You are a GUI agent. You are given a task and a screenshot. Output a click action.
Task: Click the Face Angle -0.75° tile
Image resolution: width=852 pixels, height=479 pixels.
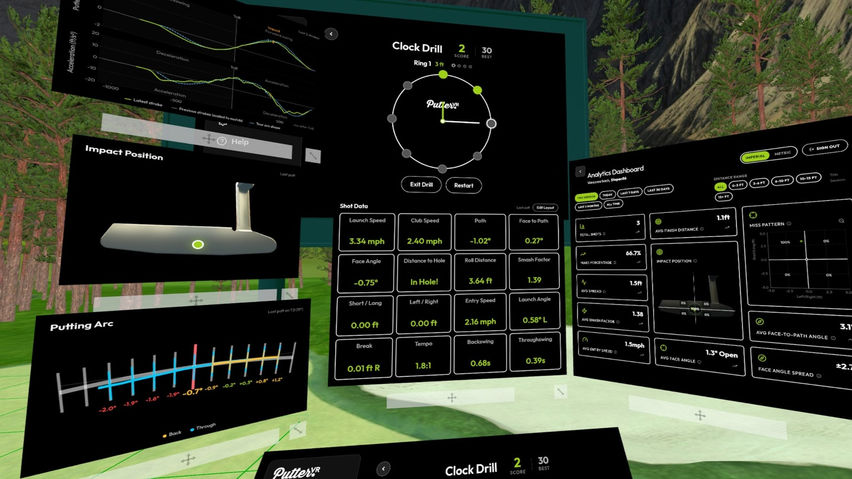(366, 274)
